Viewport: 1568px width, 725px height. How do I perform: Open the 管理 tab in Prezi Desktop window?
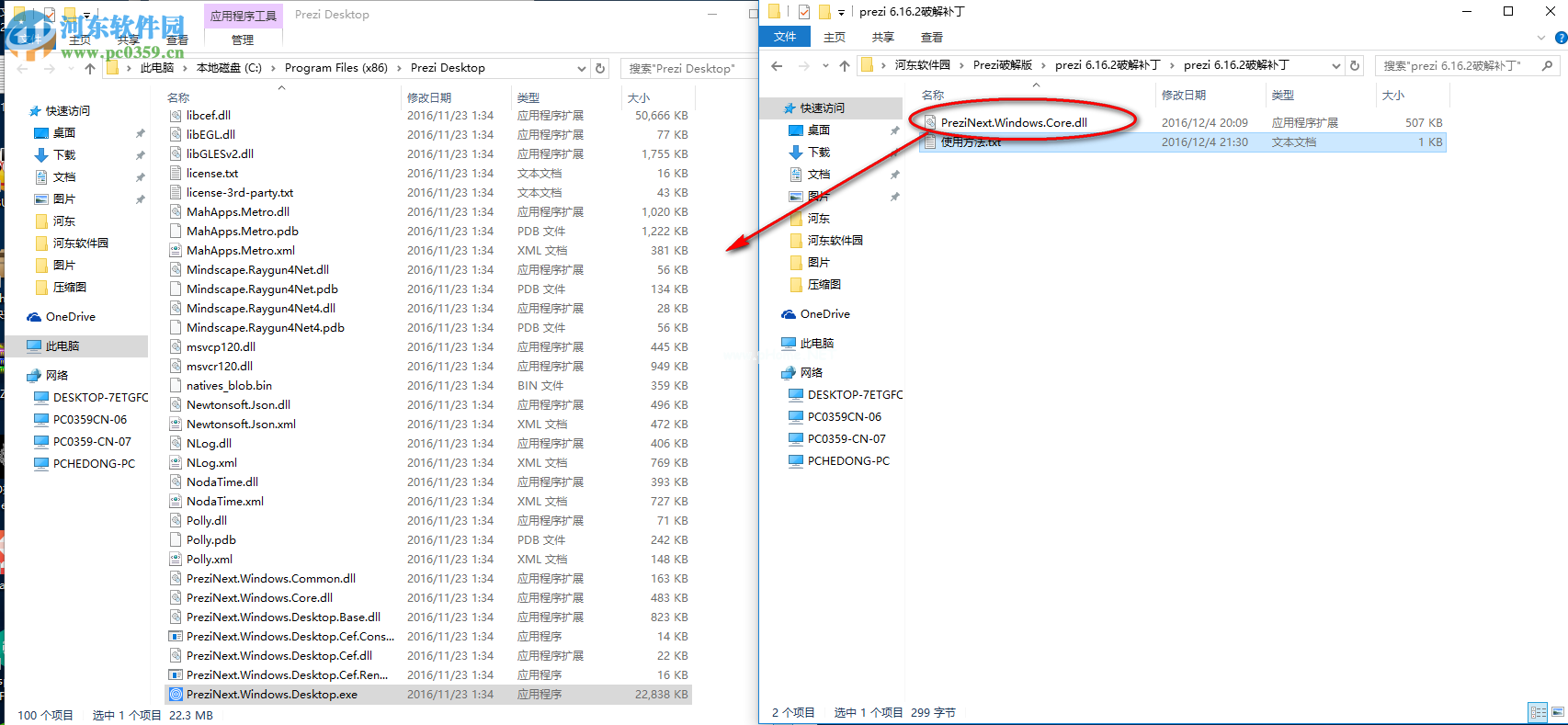243,40
